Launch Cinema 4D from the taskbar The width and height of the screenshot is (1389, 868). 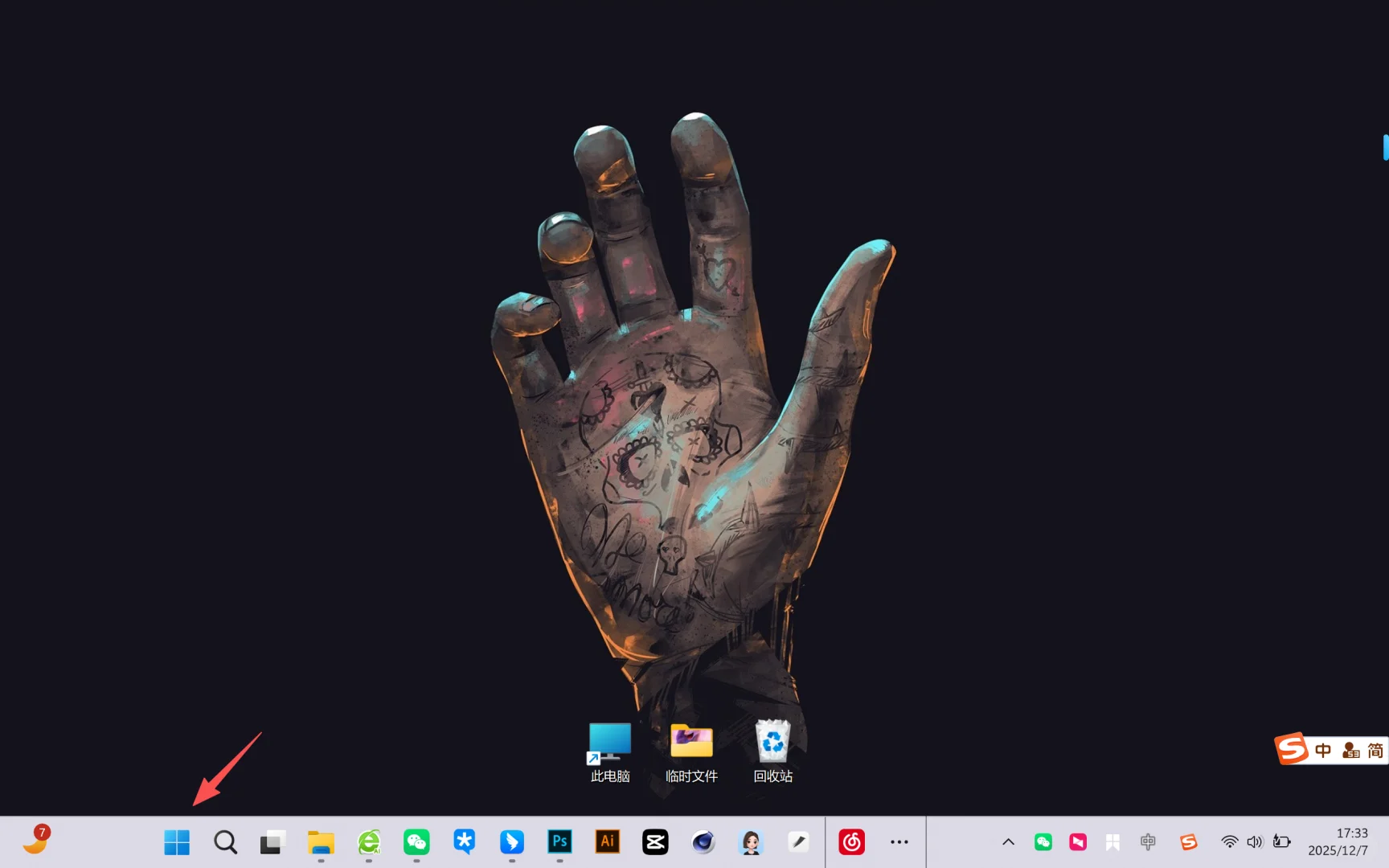(703, 842)
